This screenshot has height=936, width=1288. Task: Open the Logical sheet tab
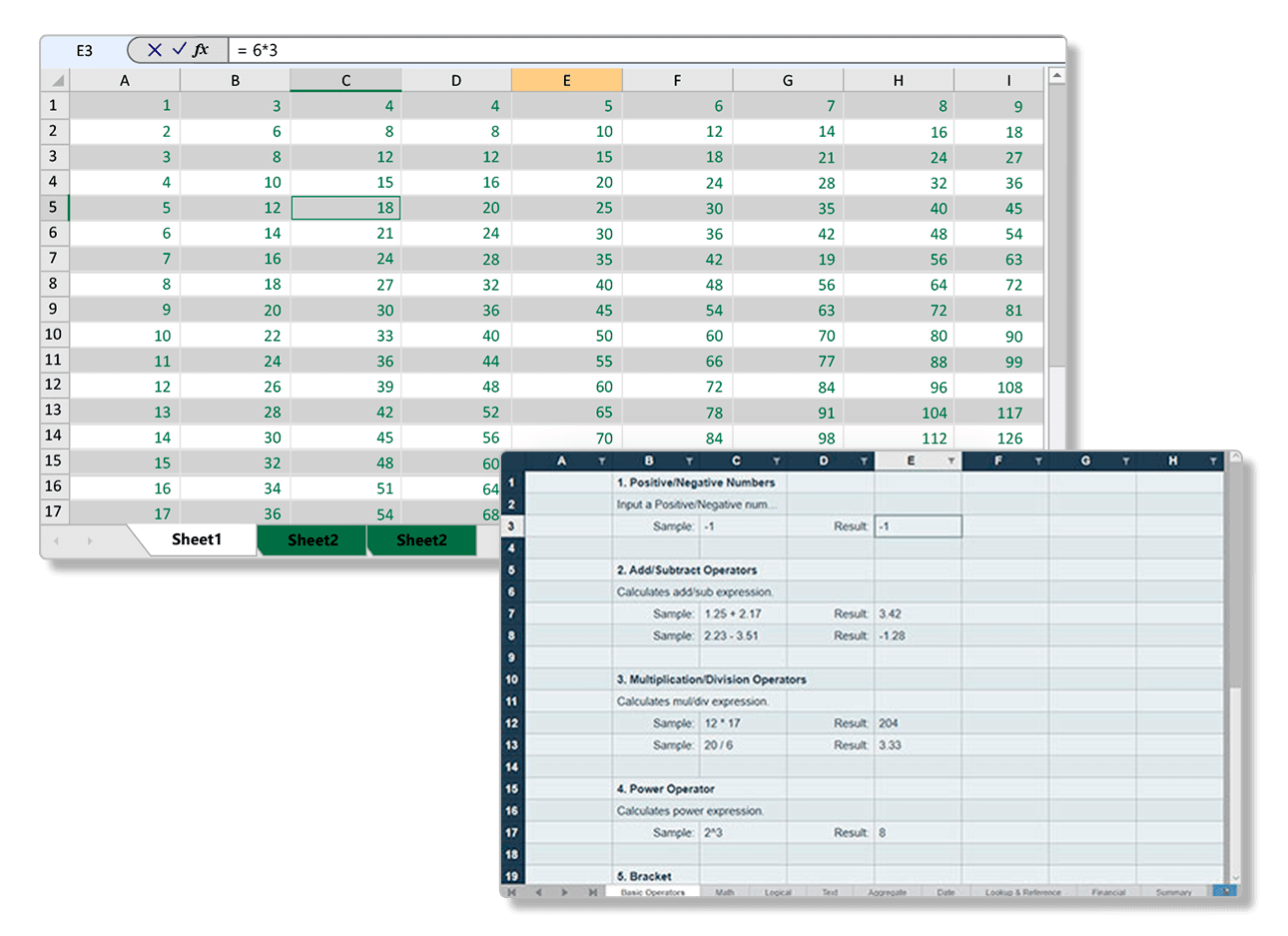click(778, 892)
